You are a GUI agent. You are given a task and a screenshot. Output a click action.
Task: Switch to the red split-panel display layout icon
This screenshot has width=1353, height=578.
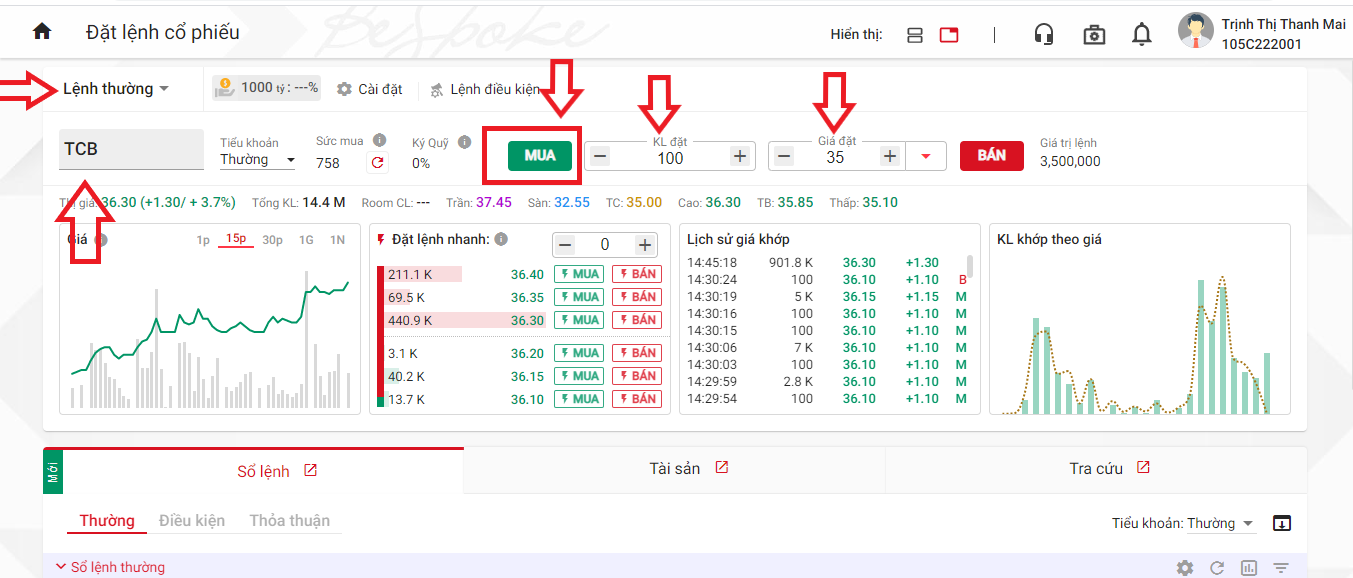coord(949,34)
